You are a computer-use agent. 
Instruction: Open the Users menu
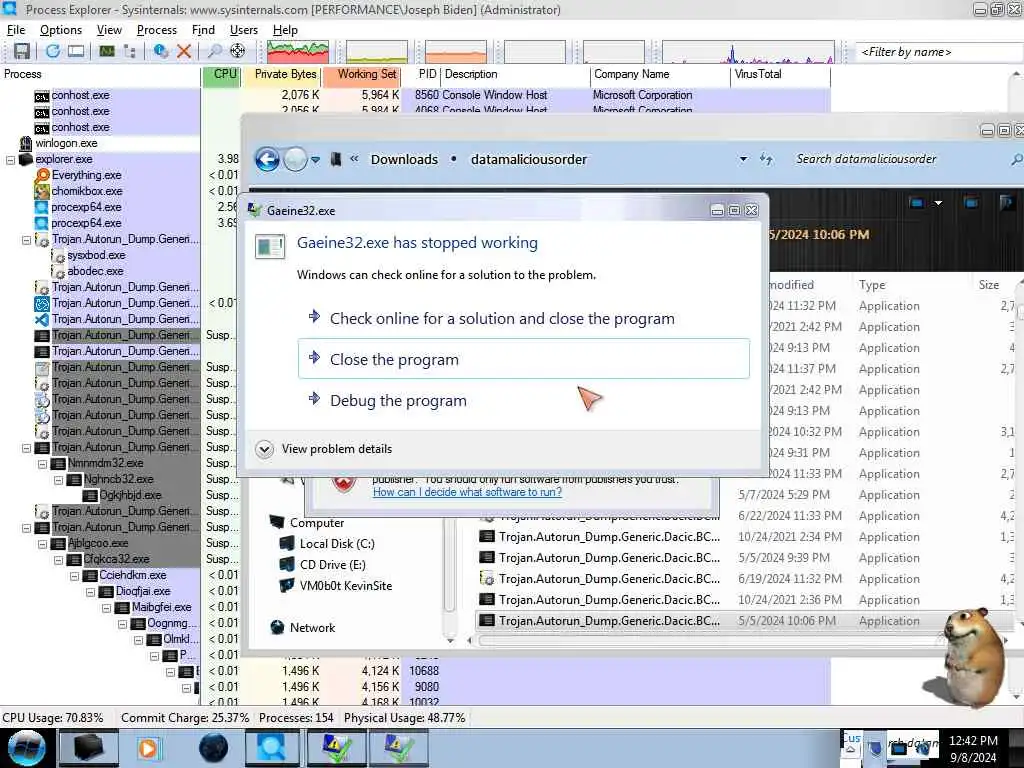tap(244, 30)
